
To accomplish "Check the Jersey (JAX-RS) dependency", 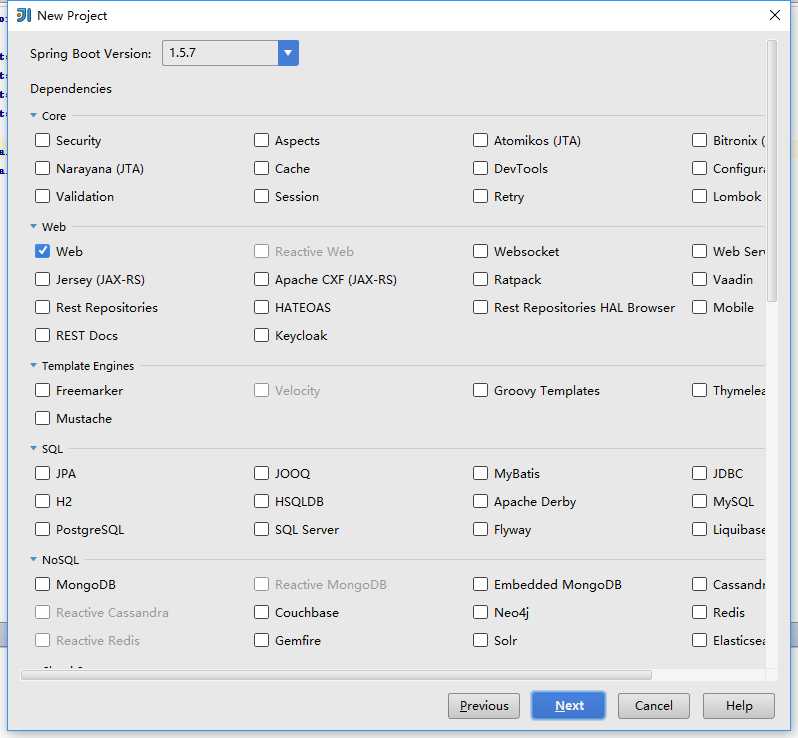I will pos(42,279).
